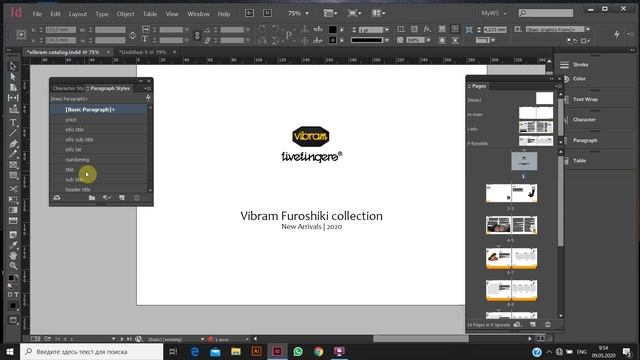
Task: Open the Type menu
Action: [102, 13]
